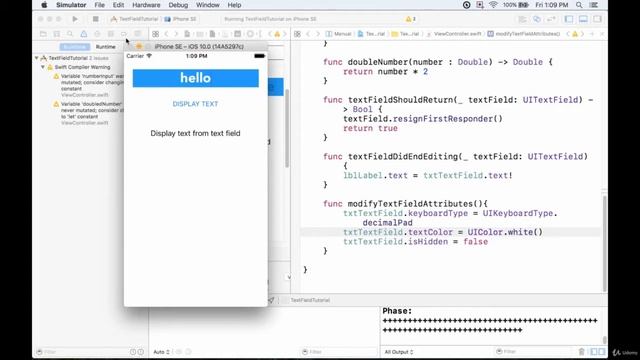Select Manual mode in the jump bar

point(339,34)
